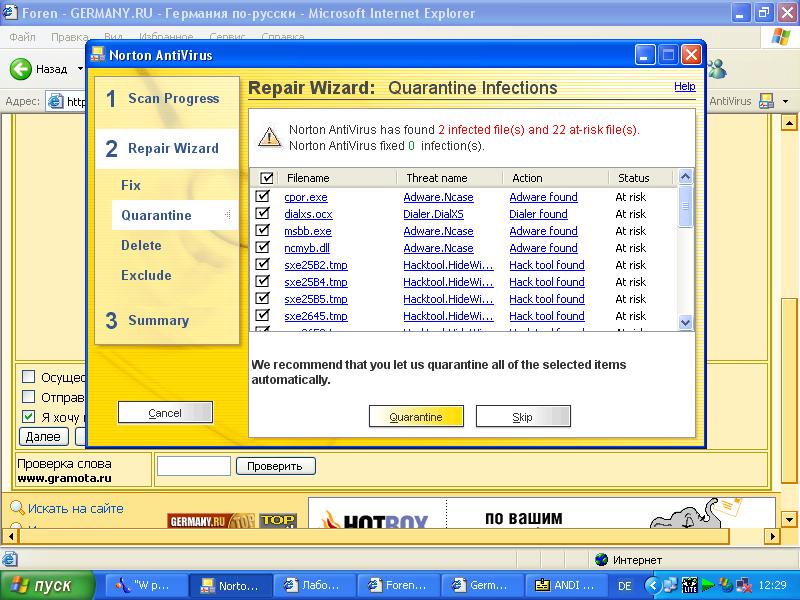Switch to the Norto... taskbar window
This screenshot has height=600, width=800.
coord(231,585)
